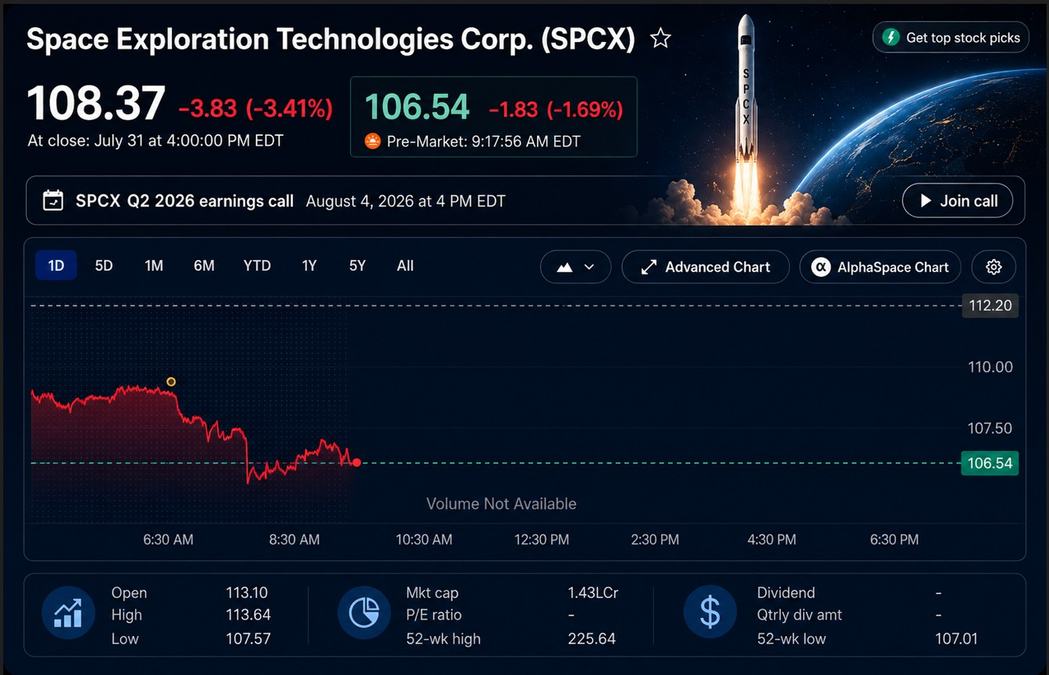
Task: Open Get top stock picks
Action: point(951,37)
